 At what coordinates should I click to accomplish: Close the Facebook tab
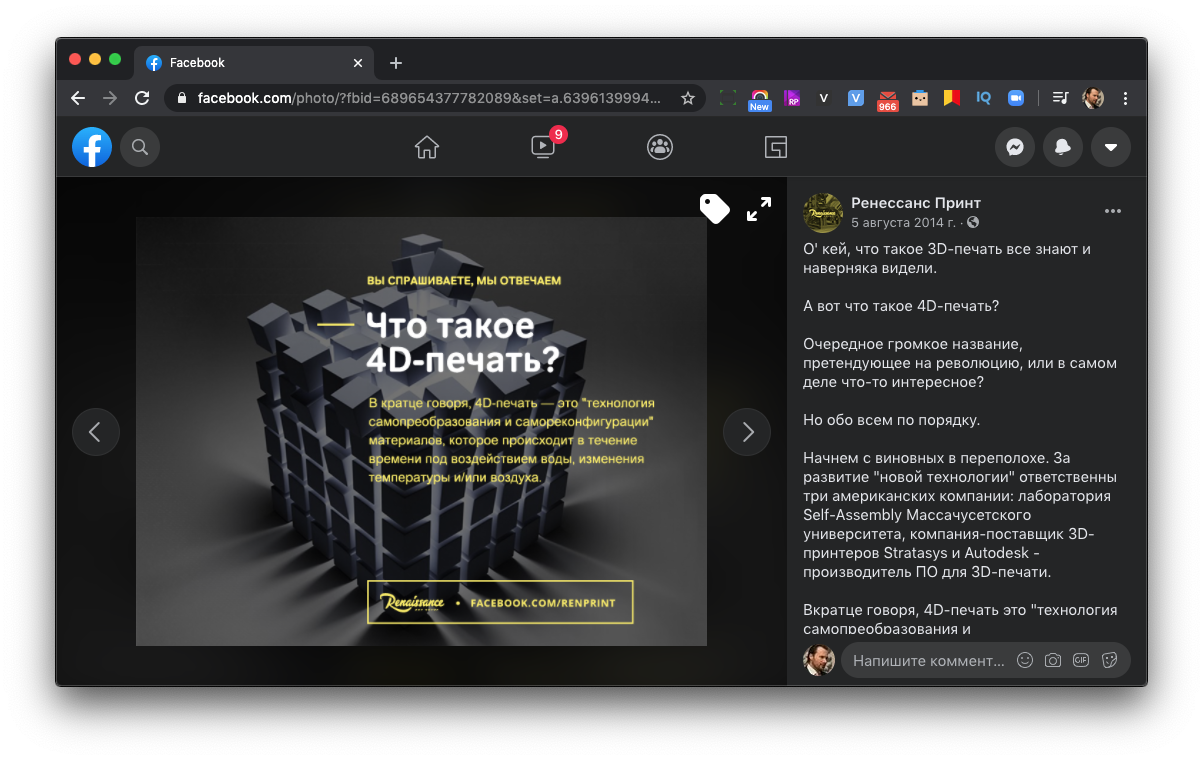358,63
